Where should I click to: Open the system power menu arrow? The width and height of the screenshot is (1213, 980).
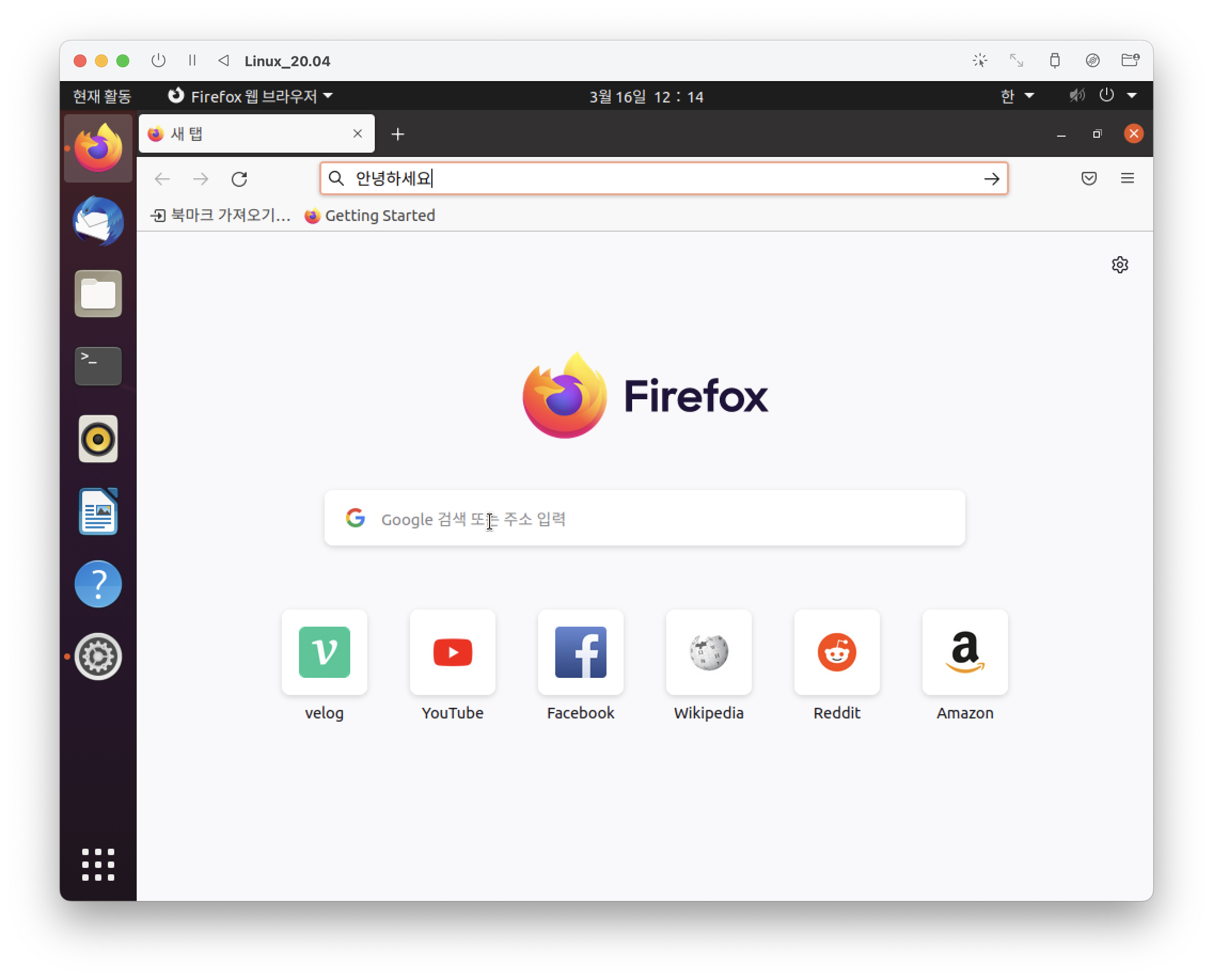pyautogui.click(x=1132, y=96)
